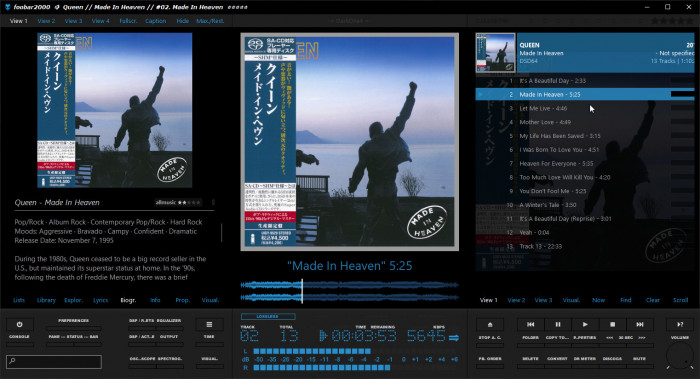This screenshot has height=379, width=700.
Task: Switch to View 4 in top menu
Action: (x=100, y=21)
